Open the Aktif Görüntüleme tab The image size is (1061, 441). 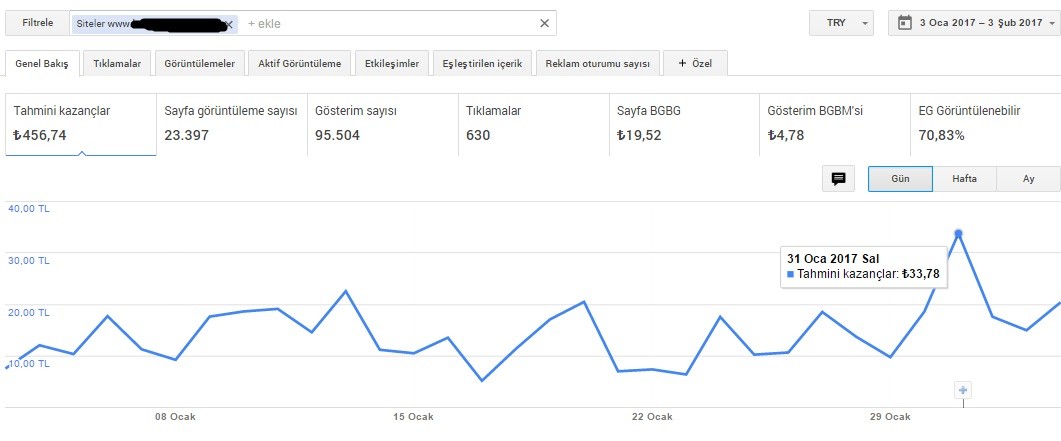[300, 64]
